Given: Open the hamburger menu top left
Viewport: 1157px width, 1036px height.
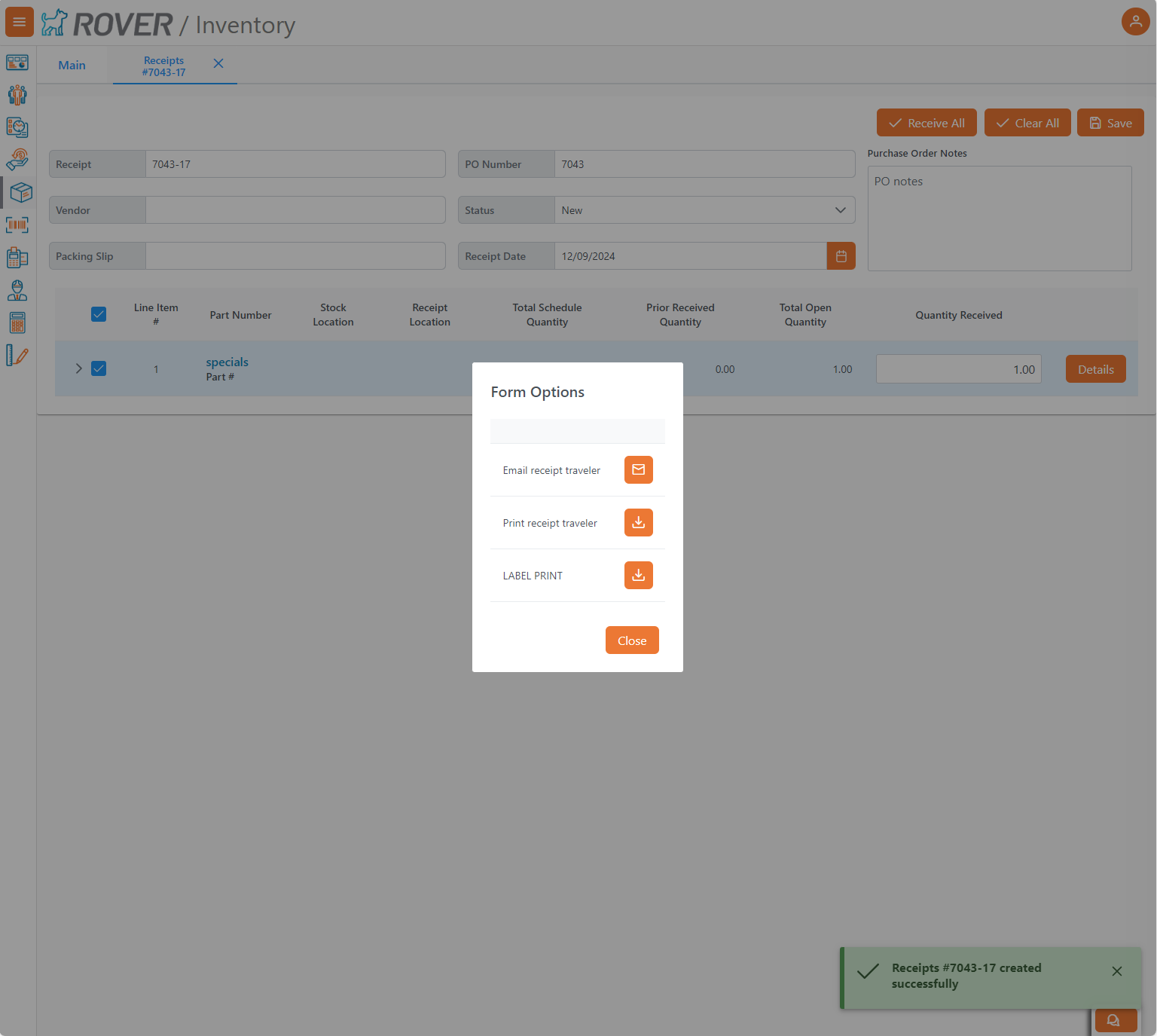Looking at the screenshot, I should [x=19, y=21].
